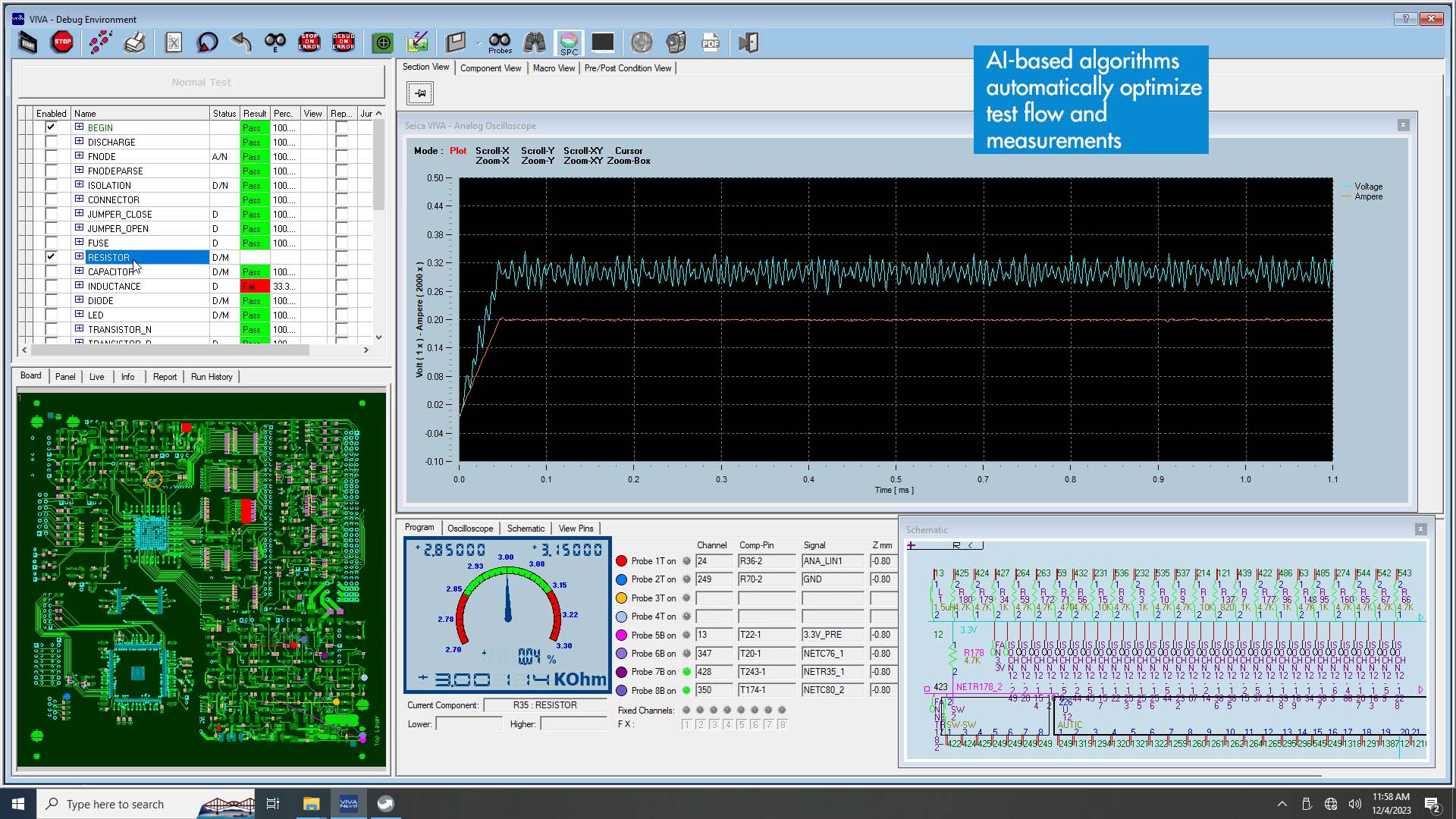1456x819 pixels.
Task: Open the Run History tab
Action: tap(212, 377)
